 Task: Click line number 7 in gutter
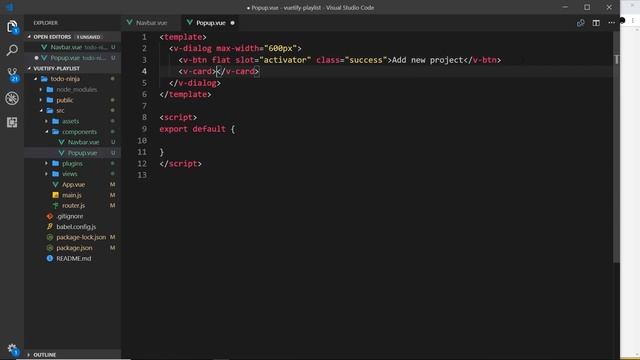(x=144, y=106)
